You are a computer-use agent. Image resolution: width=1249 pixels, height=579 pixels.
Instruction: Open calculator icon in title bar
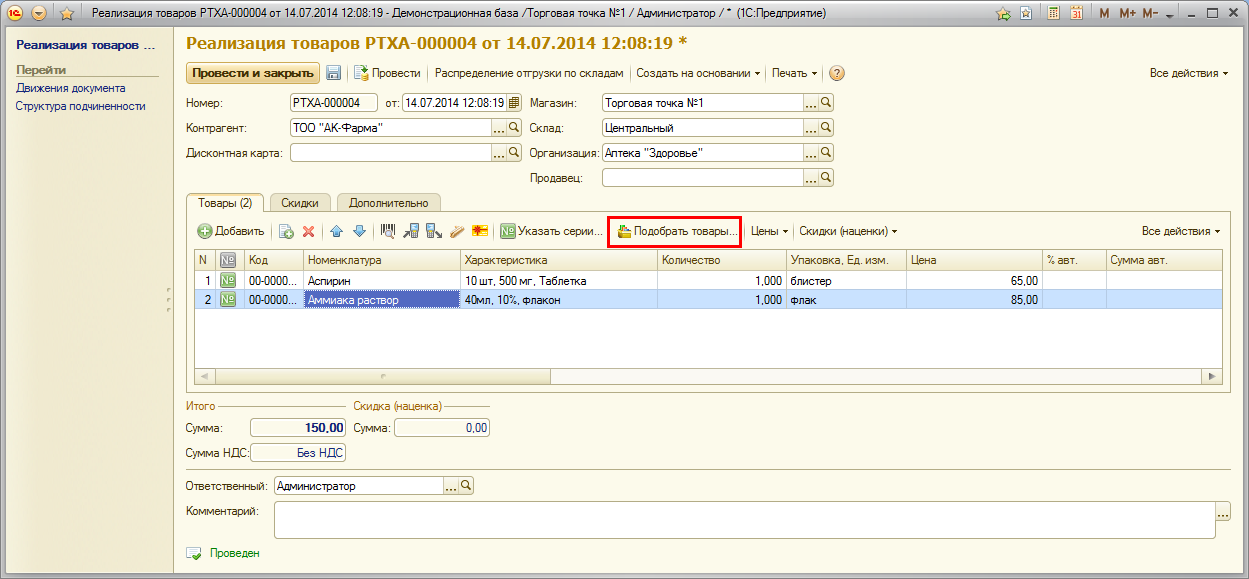[1054, 14]
